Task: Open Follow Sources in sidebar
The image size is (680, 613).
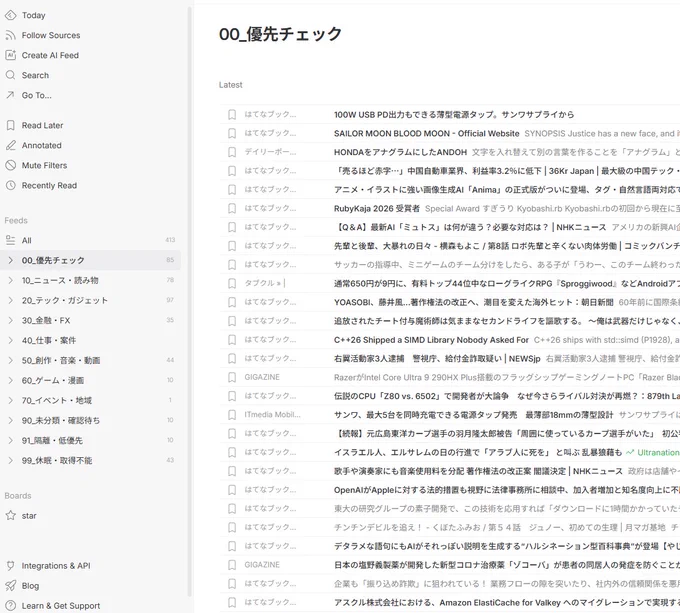Action: tap(51, 35)
